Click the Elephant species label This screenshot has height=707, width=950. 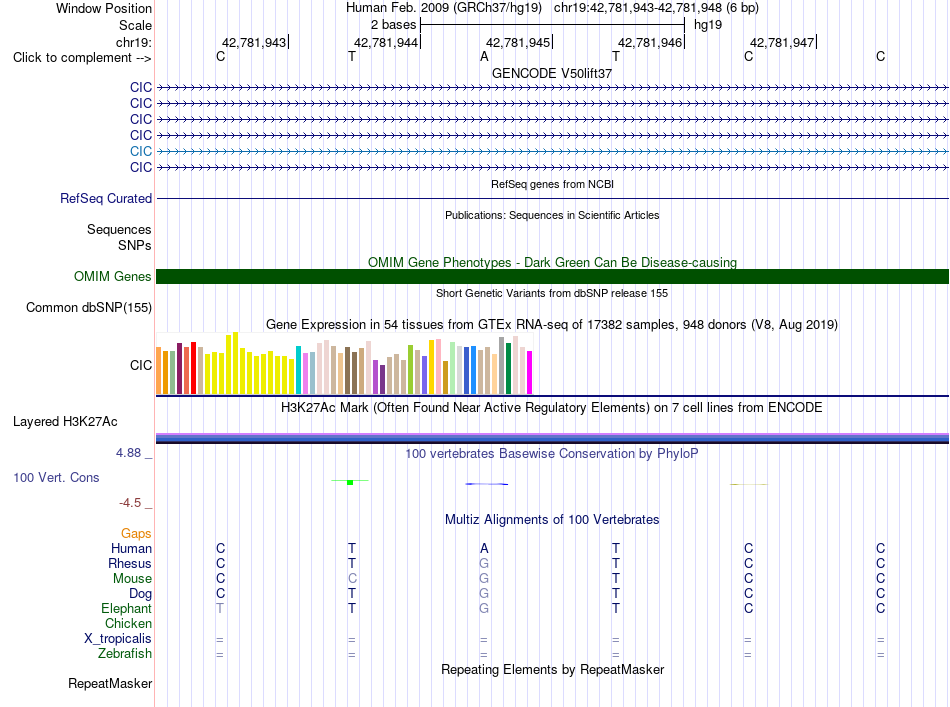click(126, 608)
